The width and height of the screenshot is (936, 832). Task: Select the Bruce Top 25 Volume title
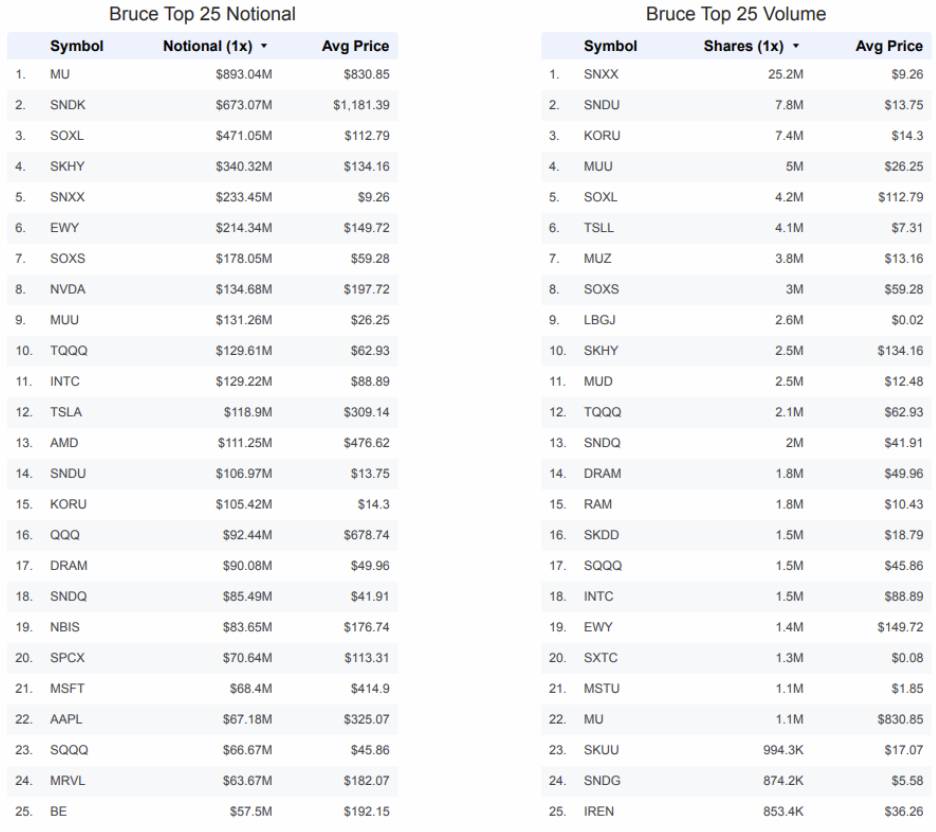[x=735, y=14]
